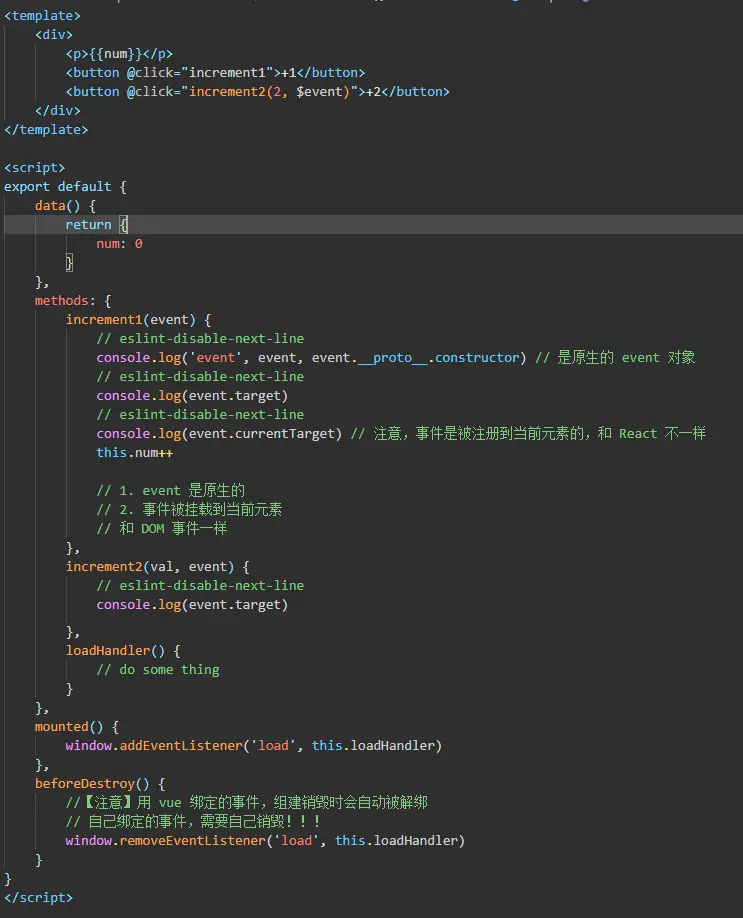Image resolution: width=743 pixels, height=918 pixels.
Task: Click the 'loadHandler() {' line
Action: click(123, 650)
